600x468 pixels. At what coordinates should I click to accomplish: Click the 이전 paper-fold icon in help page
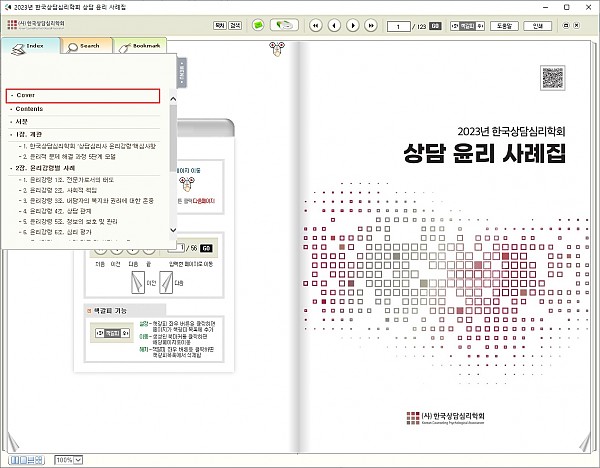(138, 282)
